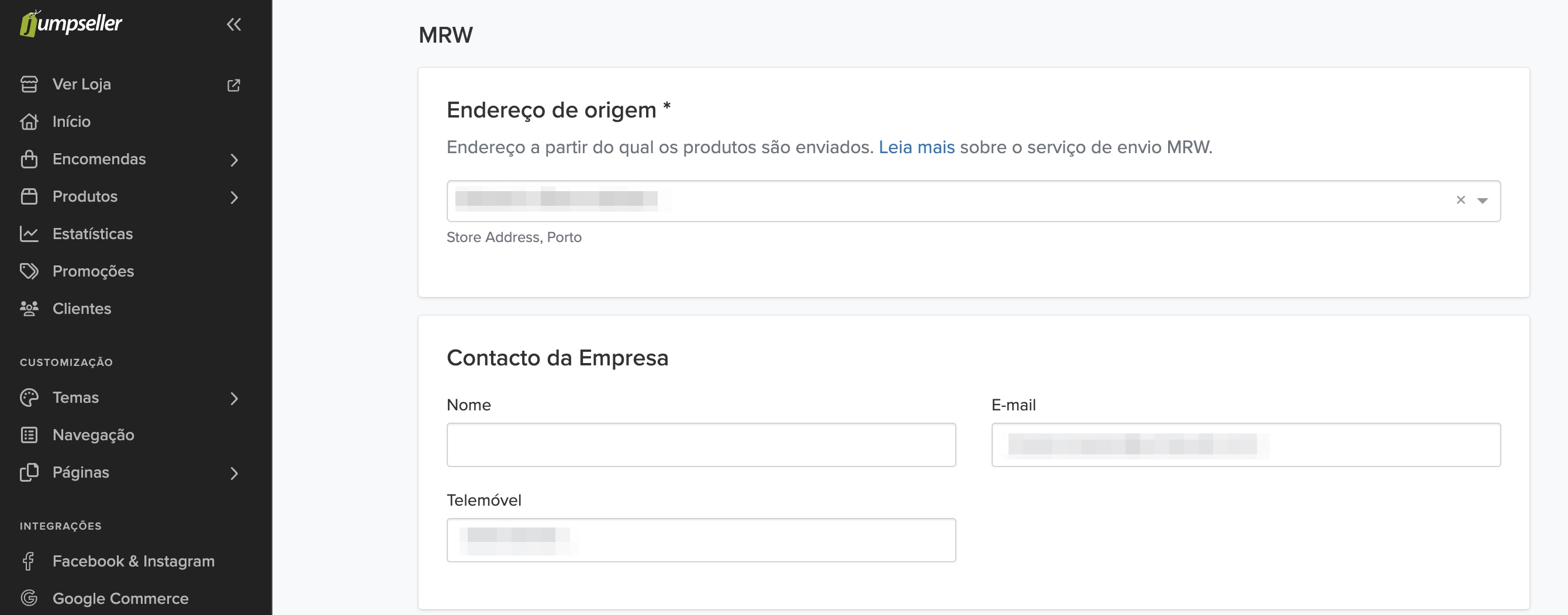Open the external link icon next to Ver Loja
This screenshot has width=1568, height=615.
tap(234, 85)
